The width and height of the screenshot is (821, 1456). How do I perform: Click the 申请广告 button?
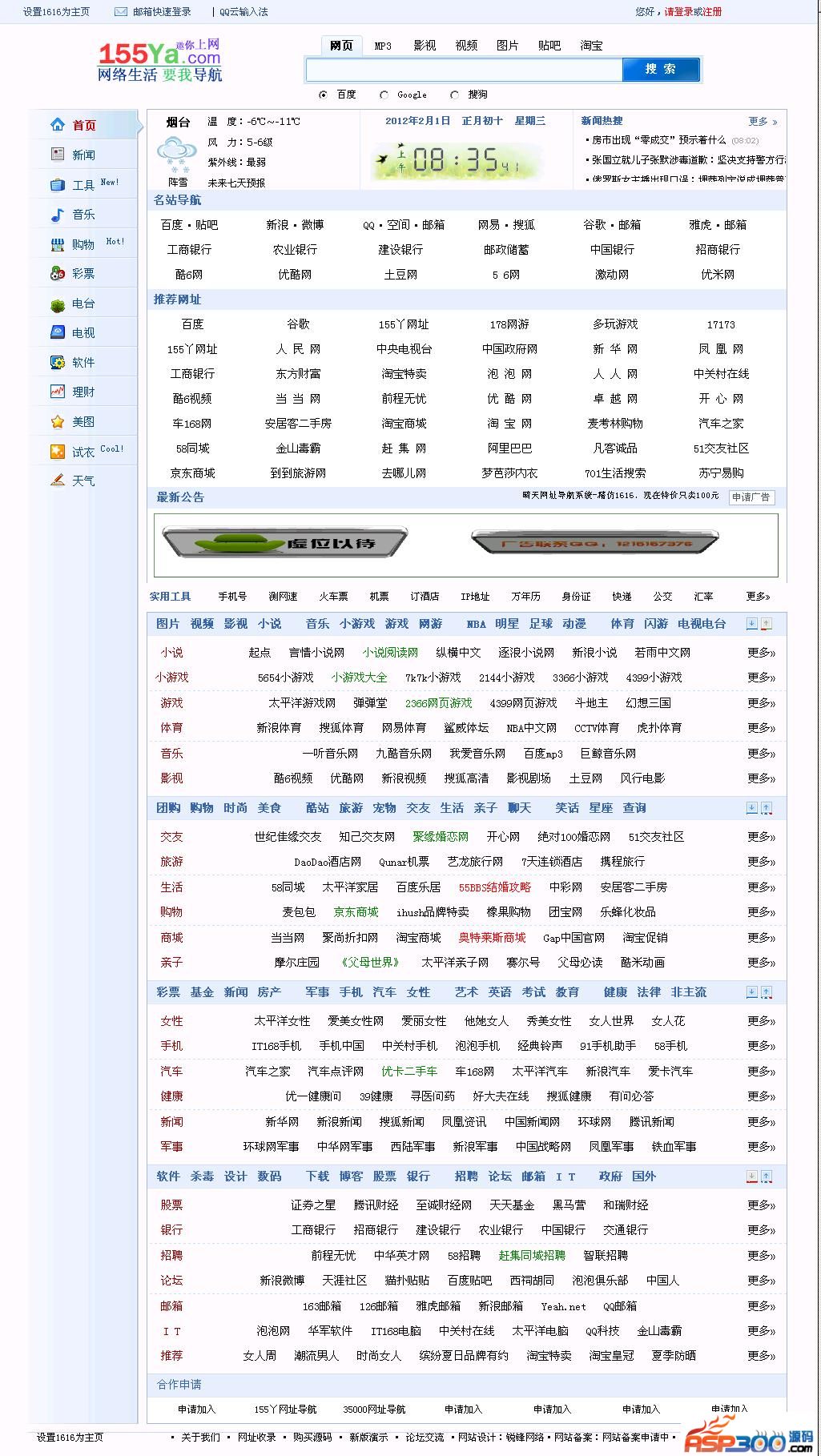click(x=751, y=497)
